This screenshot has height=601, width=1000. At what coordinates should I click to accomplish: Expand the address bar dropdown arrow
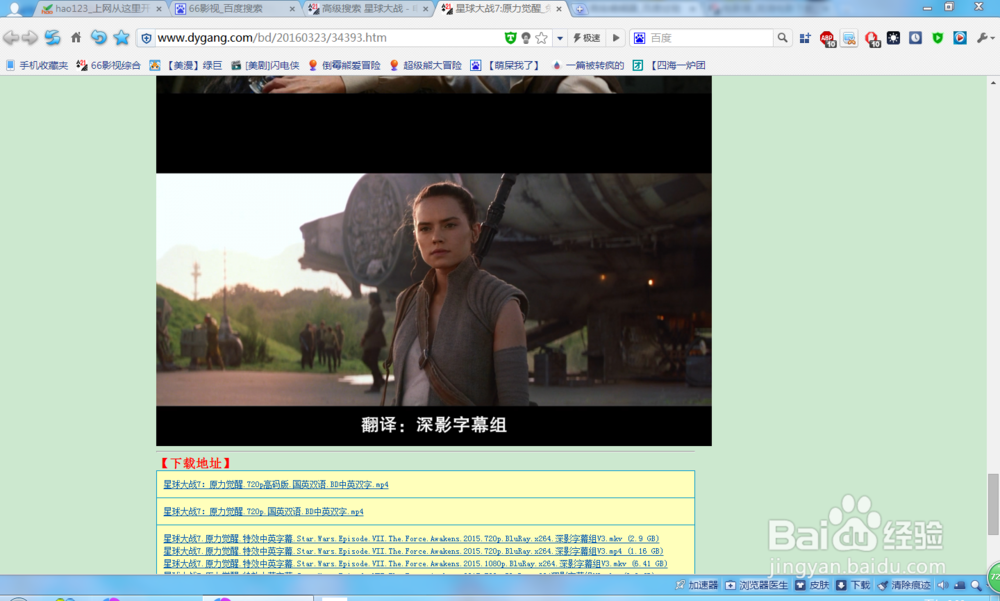tap(560, 38)
